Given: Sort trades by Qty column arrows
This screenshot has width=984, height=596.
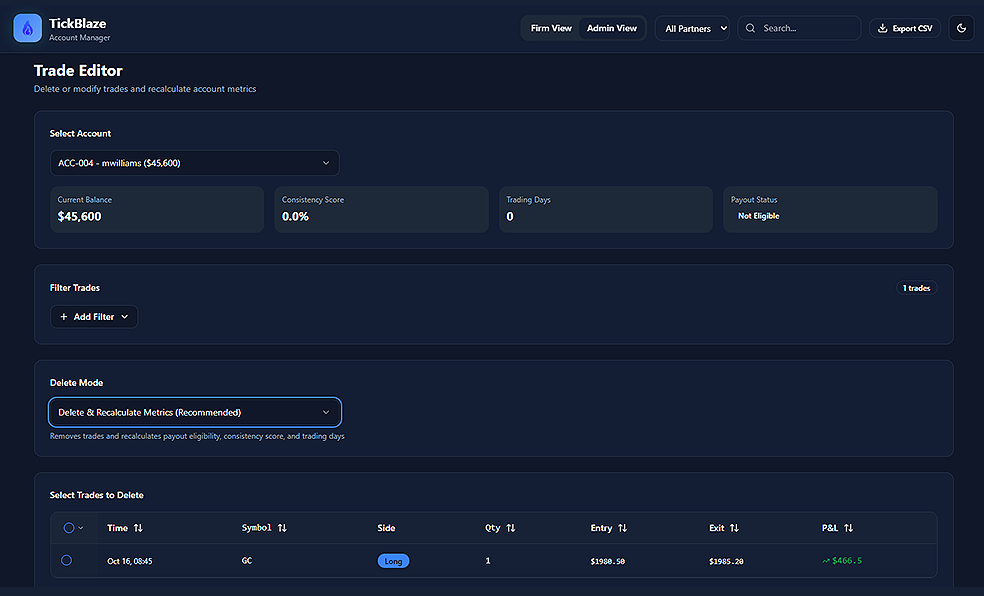Looking at the screenshot, I should [511, 528].
